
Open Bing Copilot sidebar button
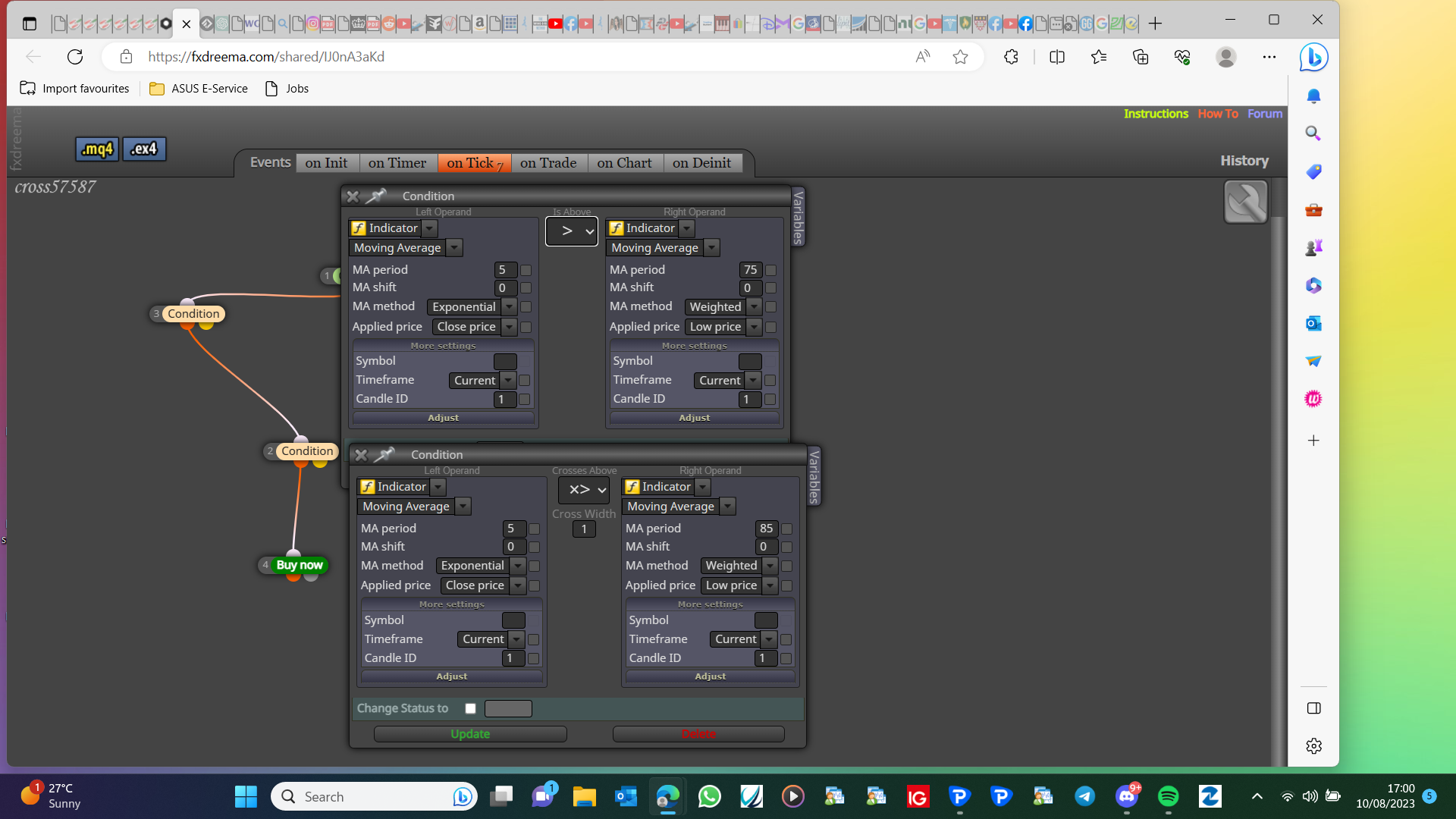pyautogui.click(x=1313, y=57)
